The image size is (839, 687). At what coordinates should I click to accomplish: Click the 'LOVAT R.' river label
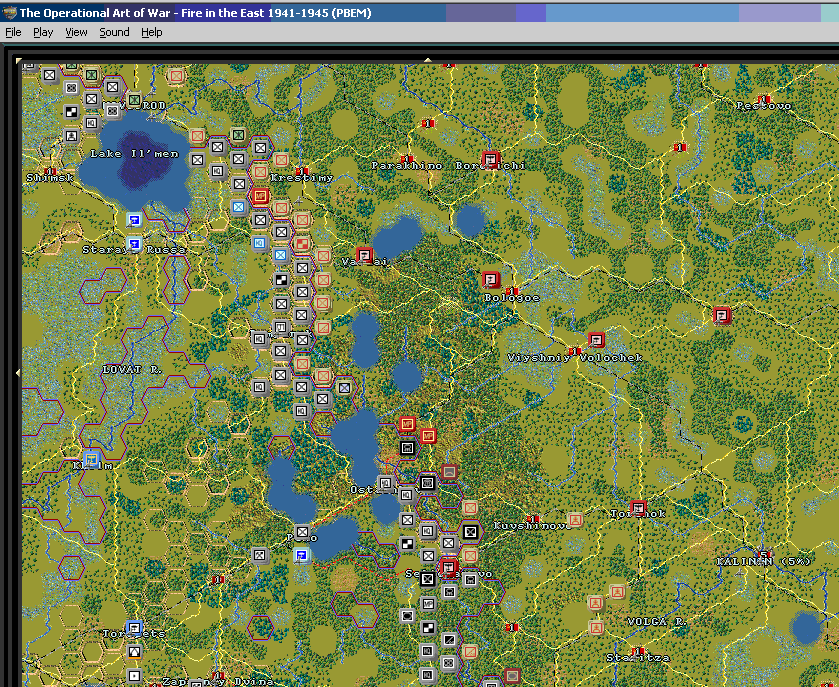pos(132,370)
